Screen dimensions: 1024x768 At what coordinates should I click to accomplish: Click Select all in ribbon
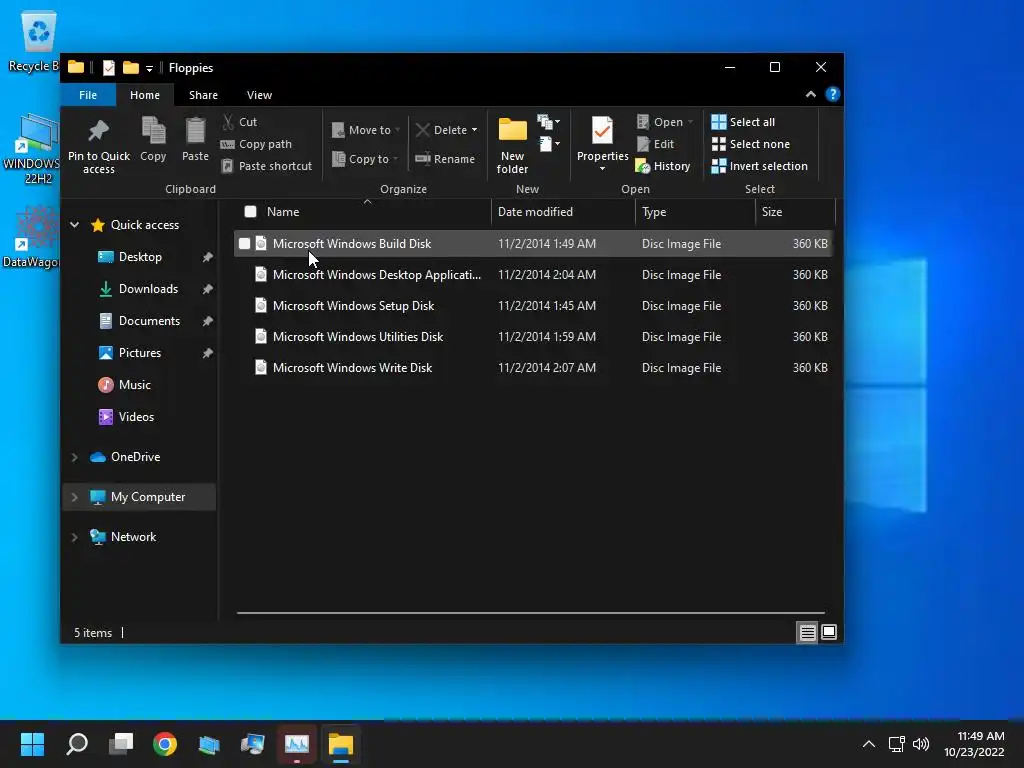743,121
